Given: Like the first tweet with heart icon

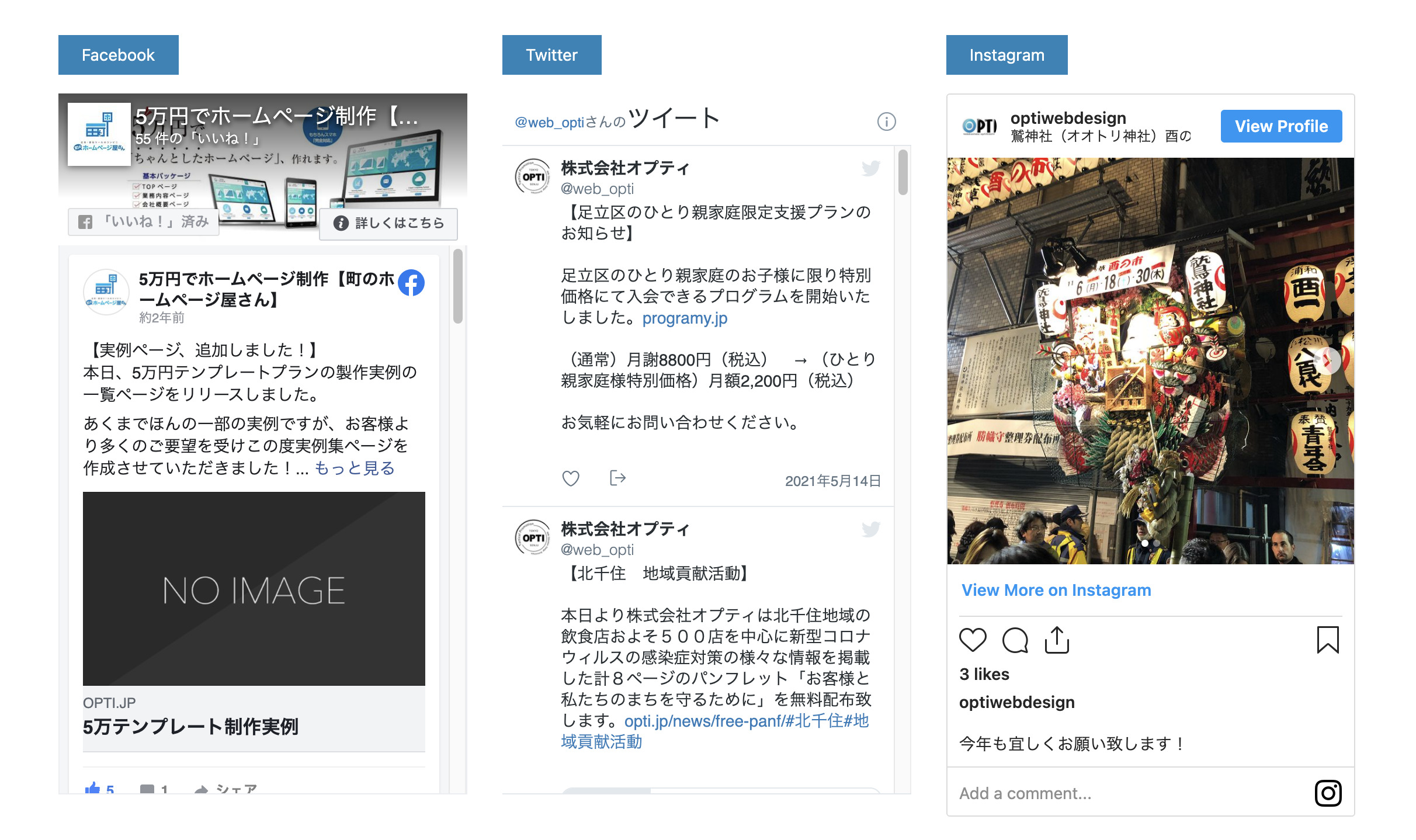Looking at the screenshot, I should click(x=571, y=478).
